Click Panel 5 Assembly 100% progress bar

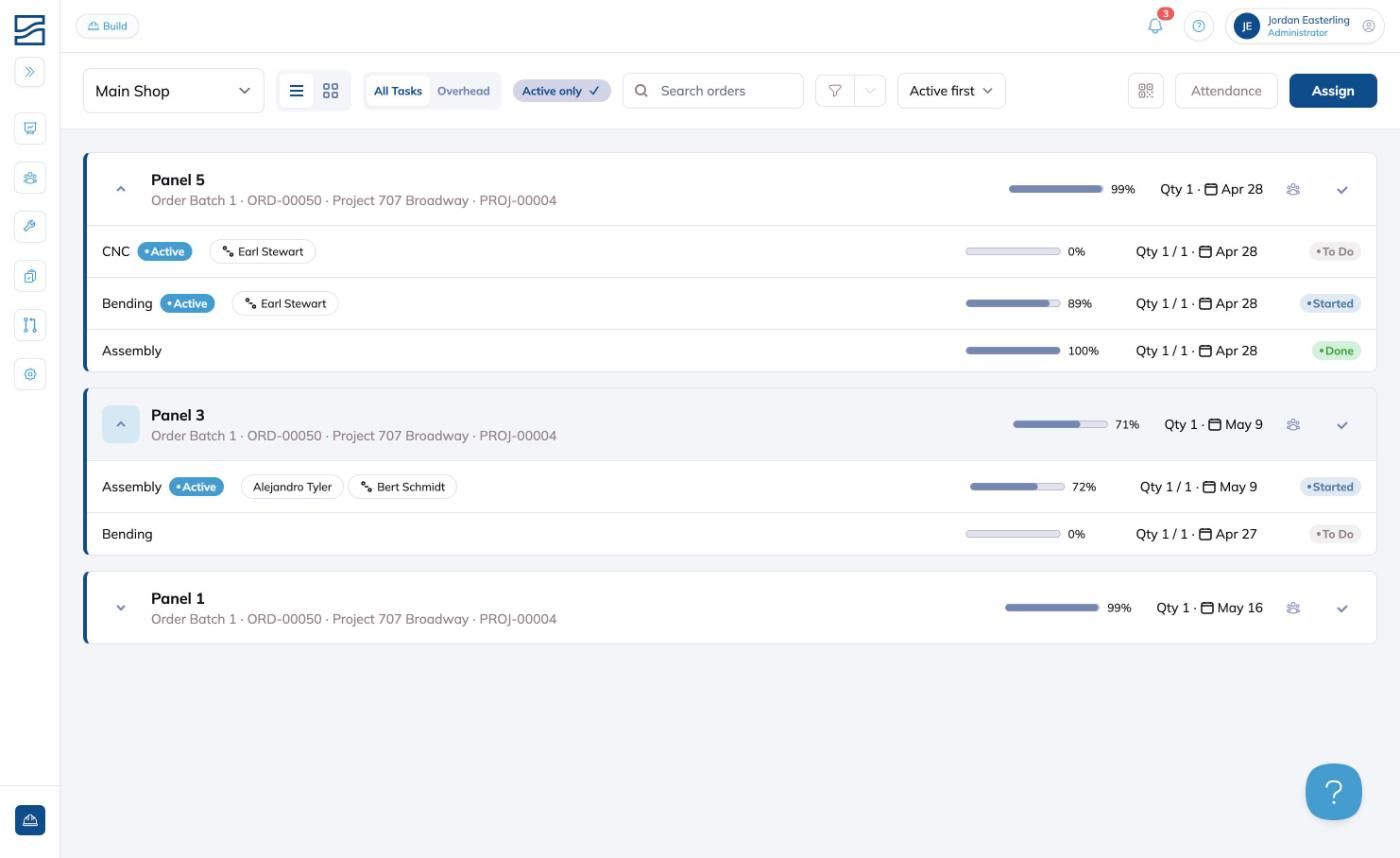pos(1013,351)
